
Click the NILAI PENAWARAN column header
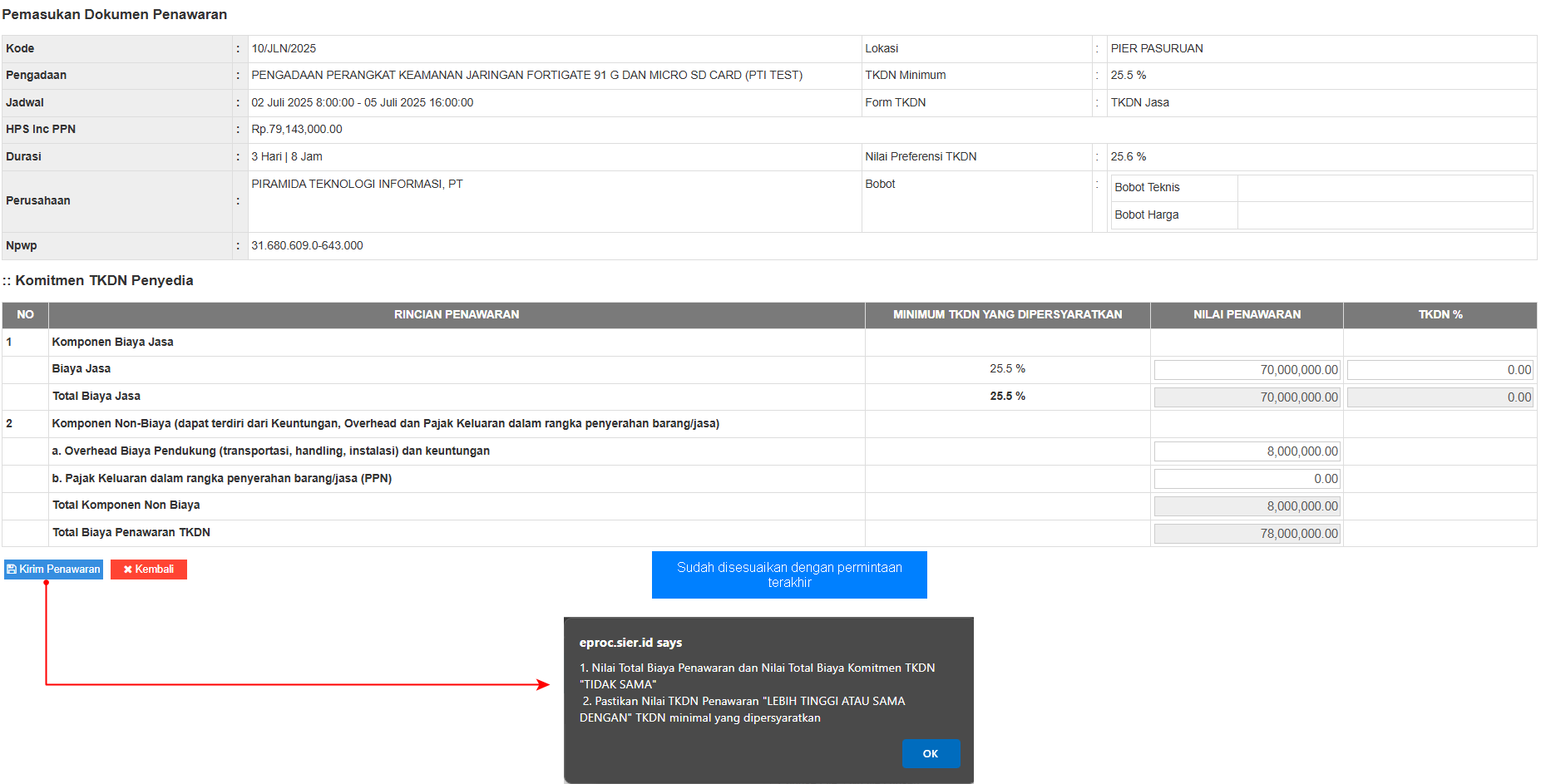[1246, 315]
